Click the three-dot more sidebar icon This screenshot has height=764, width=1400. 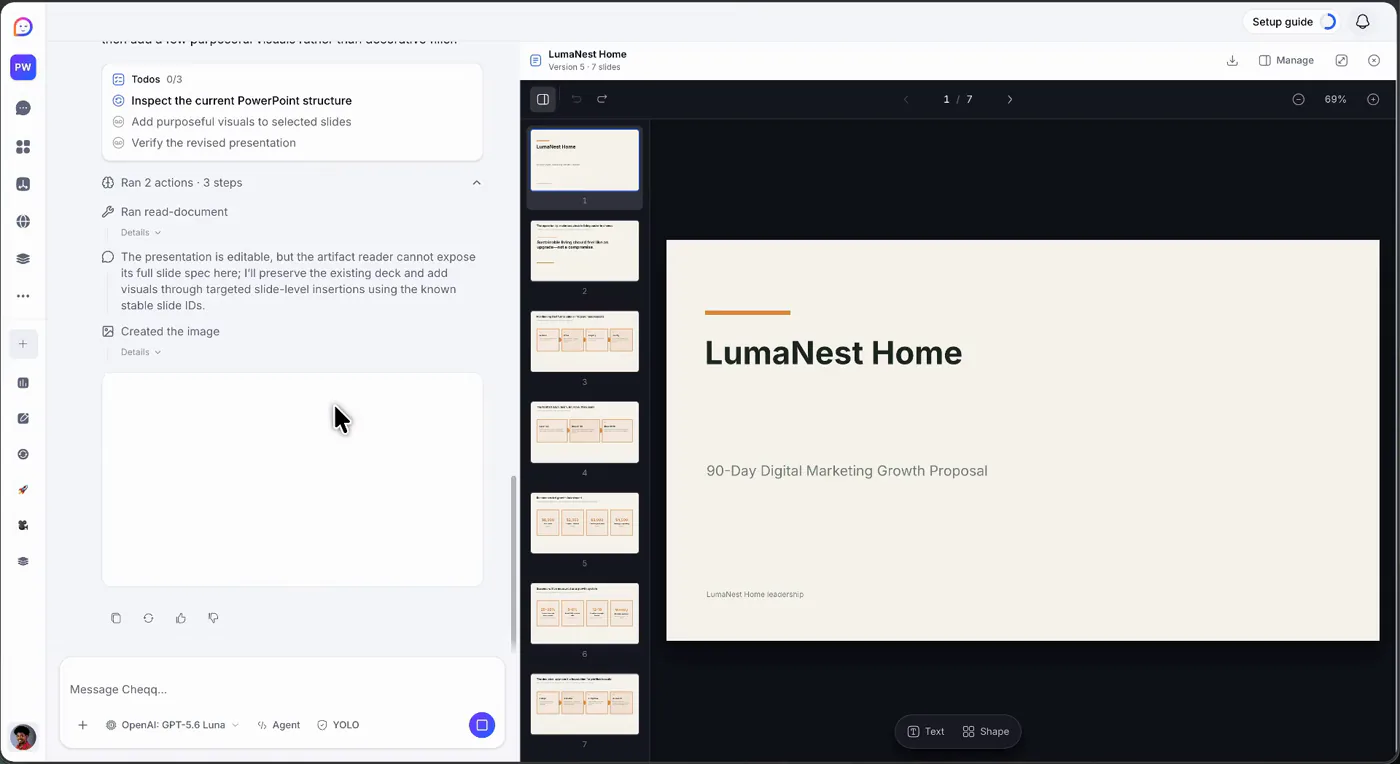coord(23,296)
